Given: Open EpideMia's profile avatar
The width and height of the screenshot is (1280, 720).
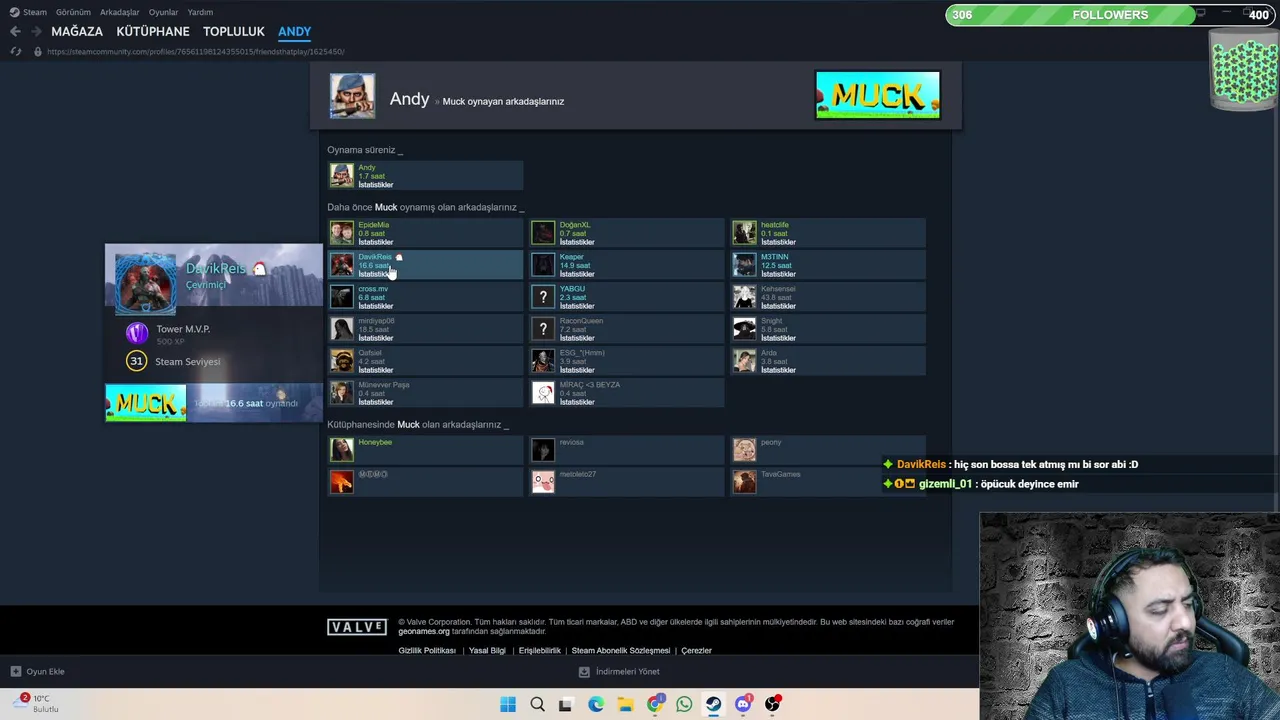Looking at the screenshot, I should tap(342, 233).
